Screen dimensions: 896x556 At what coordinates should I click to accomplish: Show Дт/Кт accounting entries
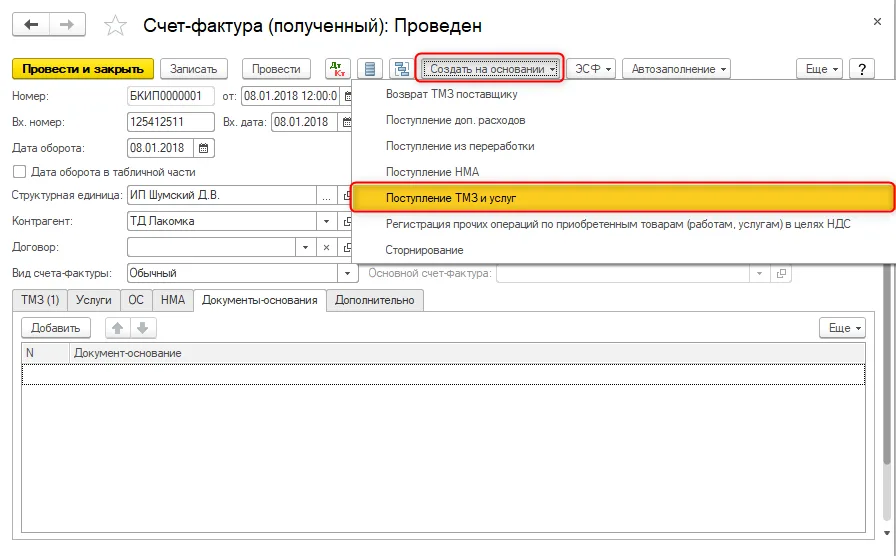tap(338, 69)
